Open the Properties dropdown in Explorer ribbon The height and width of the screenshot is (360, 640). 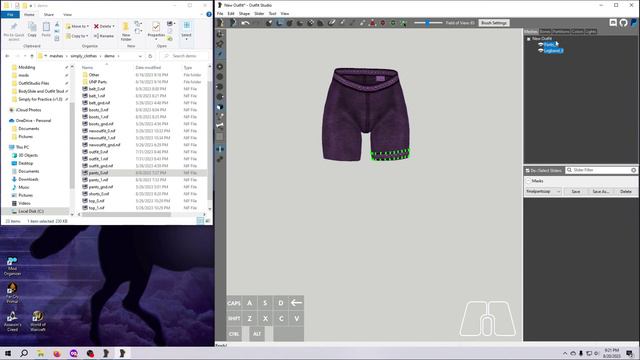(156, 39)
